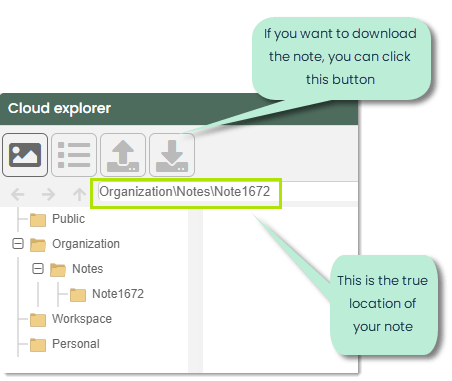Image resolution: width=452 pixels, height=381 pixels.
Task: Click the Workspace folder icon
Action: pos(38,320)
